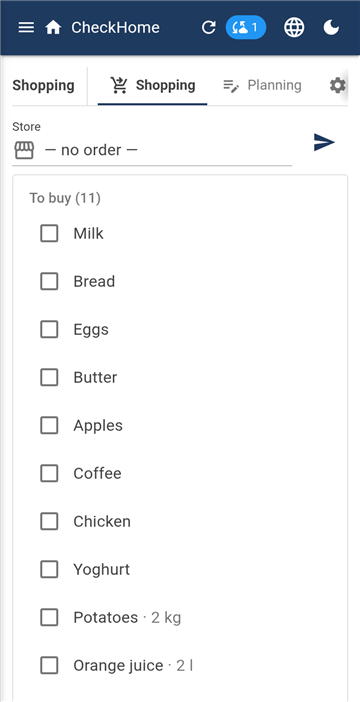Switch to the Planning tab
This screenshot has height=702, width=360.
[262, 85]
